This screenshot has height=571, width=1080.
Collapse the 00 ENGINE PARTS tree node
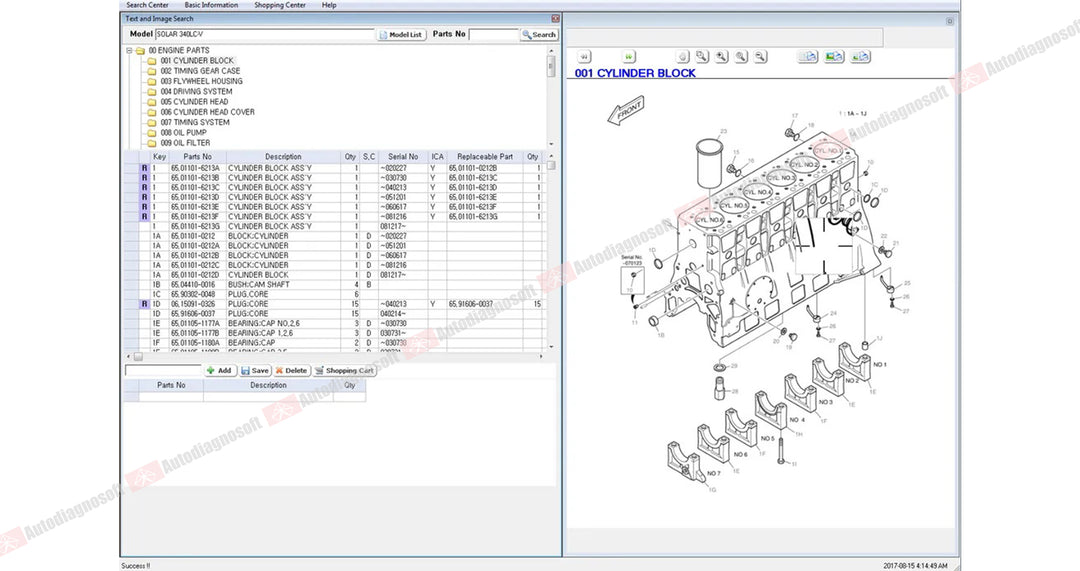pos(129,50)
